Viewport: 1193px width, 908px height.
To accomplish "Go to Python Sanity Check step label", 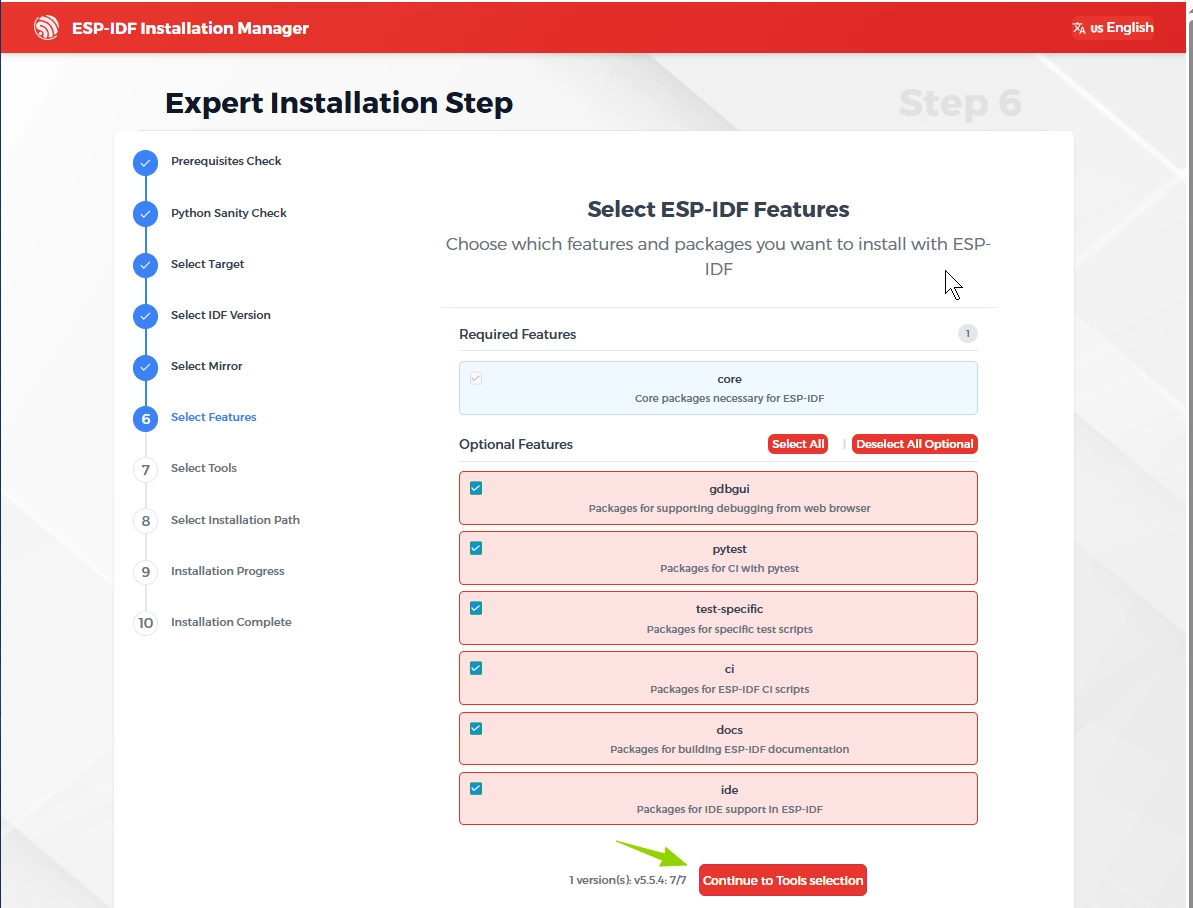I will [228, 213].
